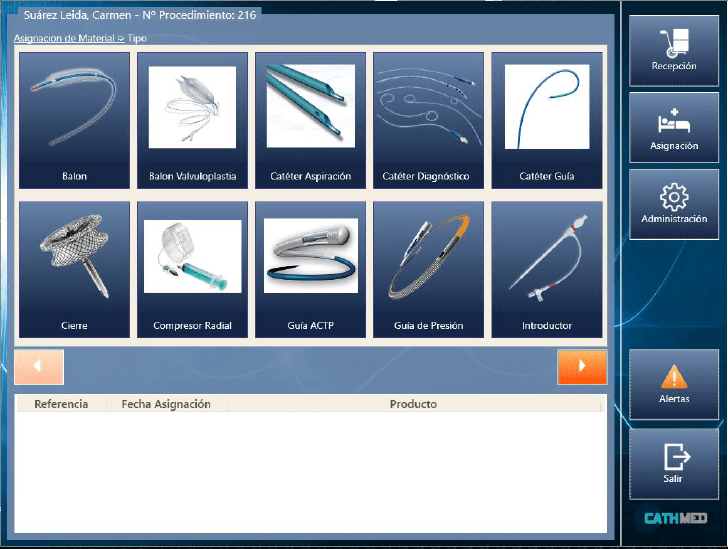Open the Administración gear settings
This screenshot has width=728, height=549.
(673, 204)
